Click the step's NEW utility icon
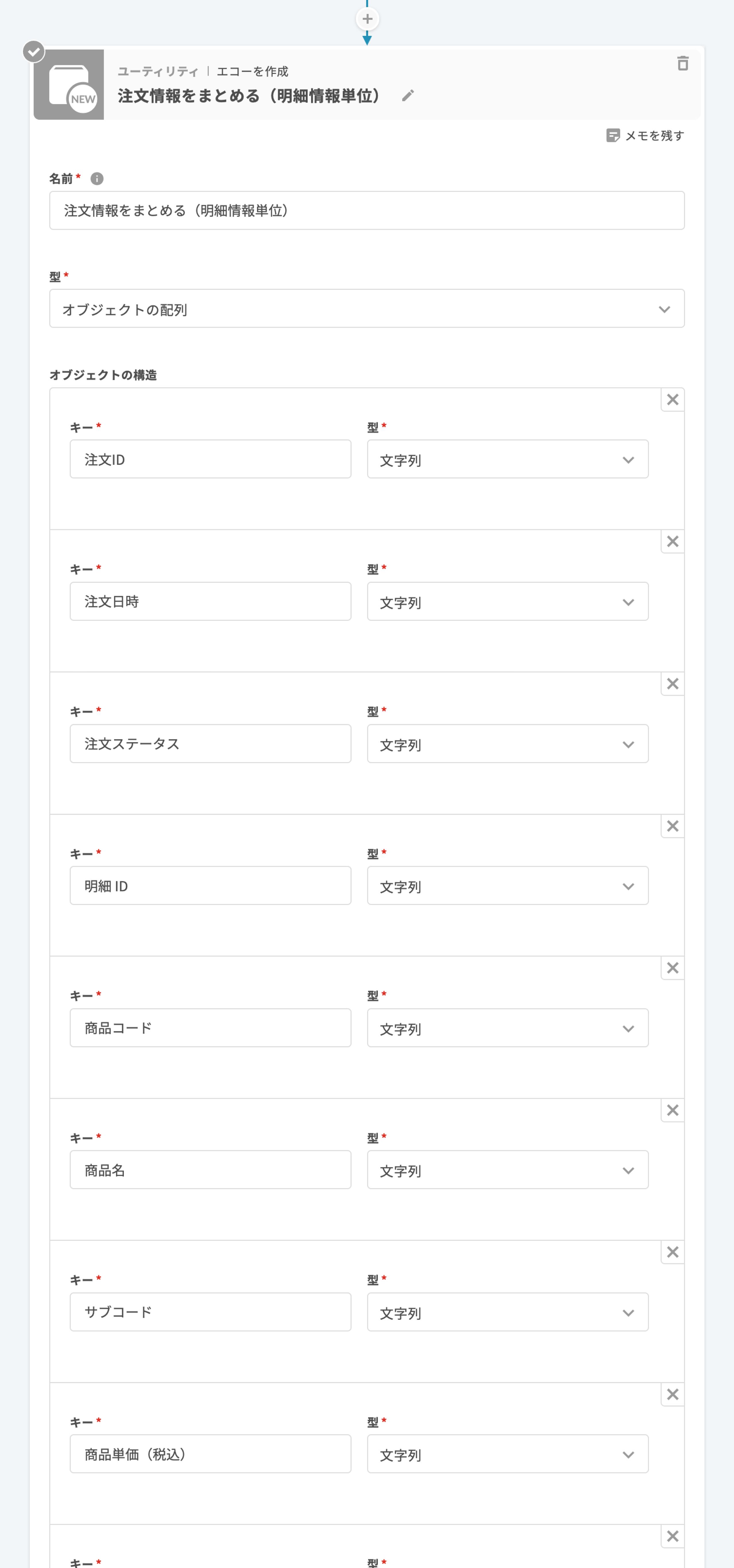The width and height of the screenshot is (734, 1568). [x=69, y=85]
